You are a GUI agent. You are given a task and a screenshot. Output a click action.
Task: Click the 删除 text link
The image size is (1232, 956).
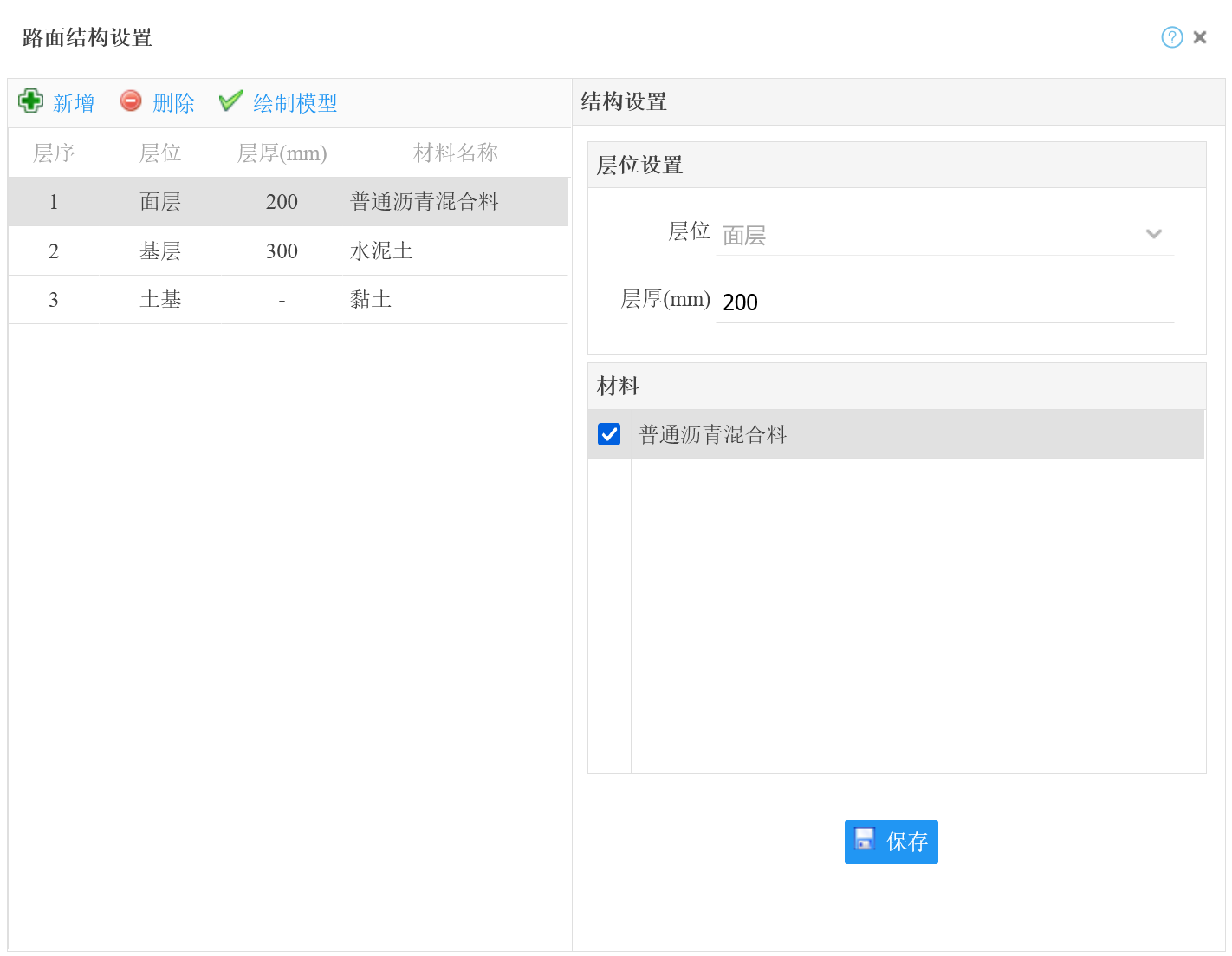coord(173,103)
